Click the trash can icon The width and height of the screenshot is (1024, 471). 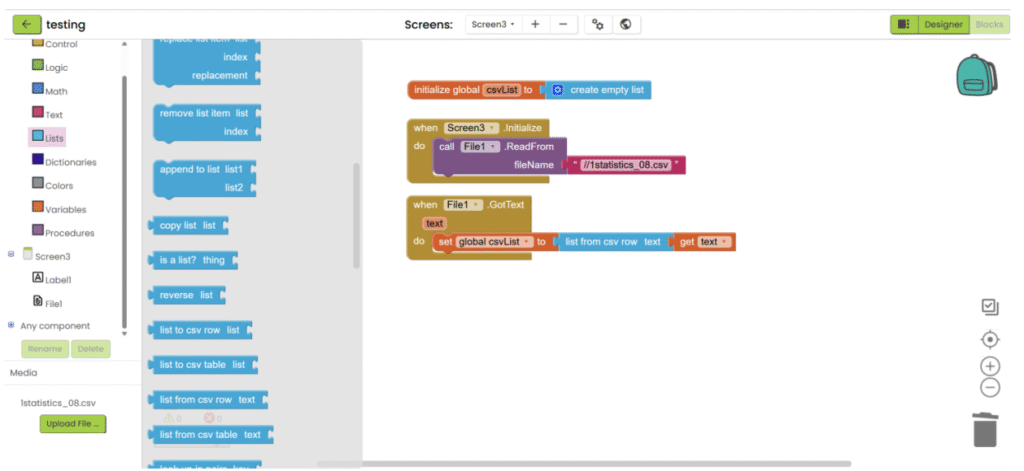985,429
